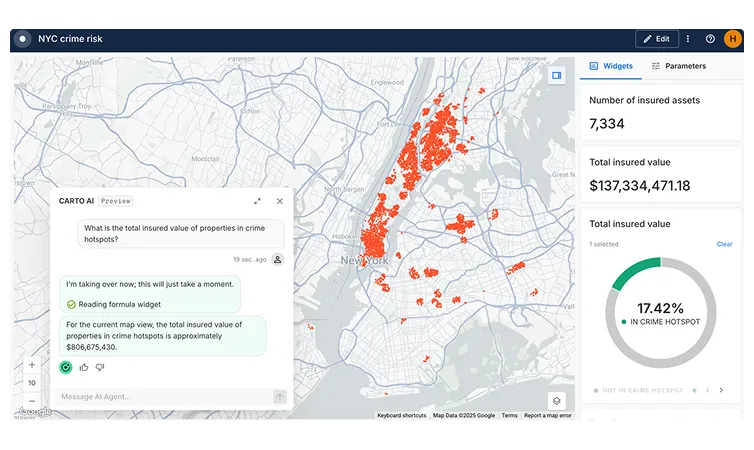Go to next legend page arrow

pos(721,390)
